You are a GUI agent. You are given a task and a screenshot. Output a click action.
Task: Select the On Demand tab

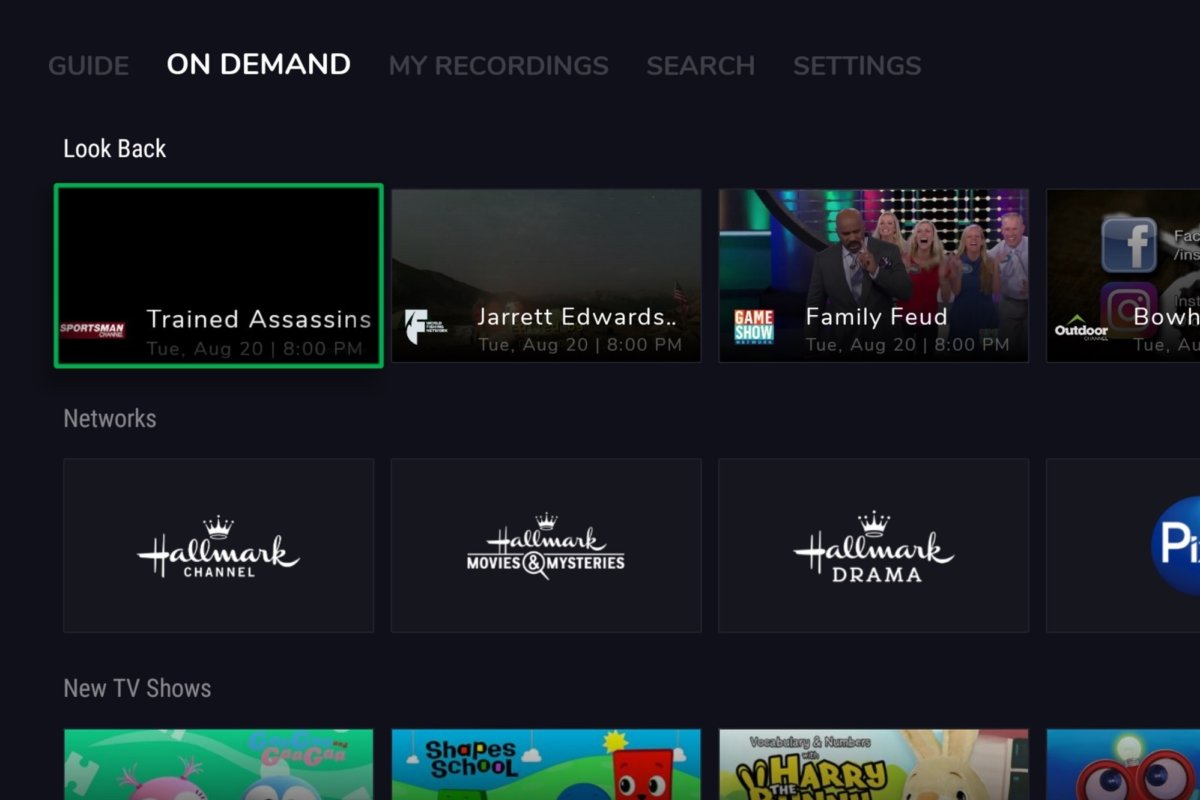[x=258, y=65]
